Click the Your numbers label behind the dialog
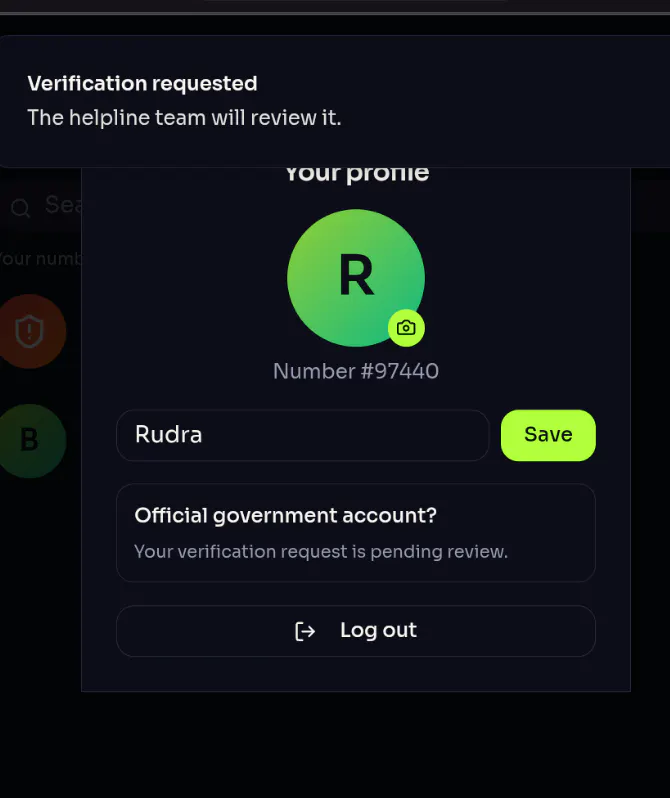Image resolution: width=670 pixels, height=798 pixels. (x=41, y=259)
